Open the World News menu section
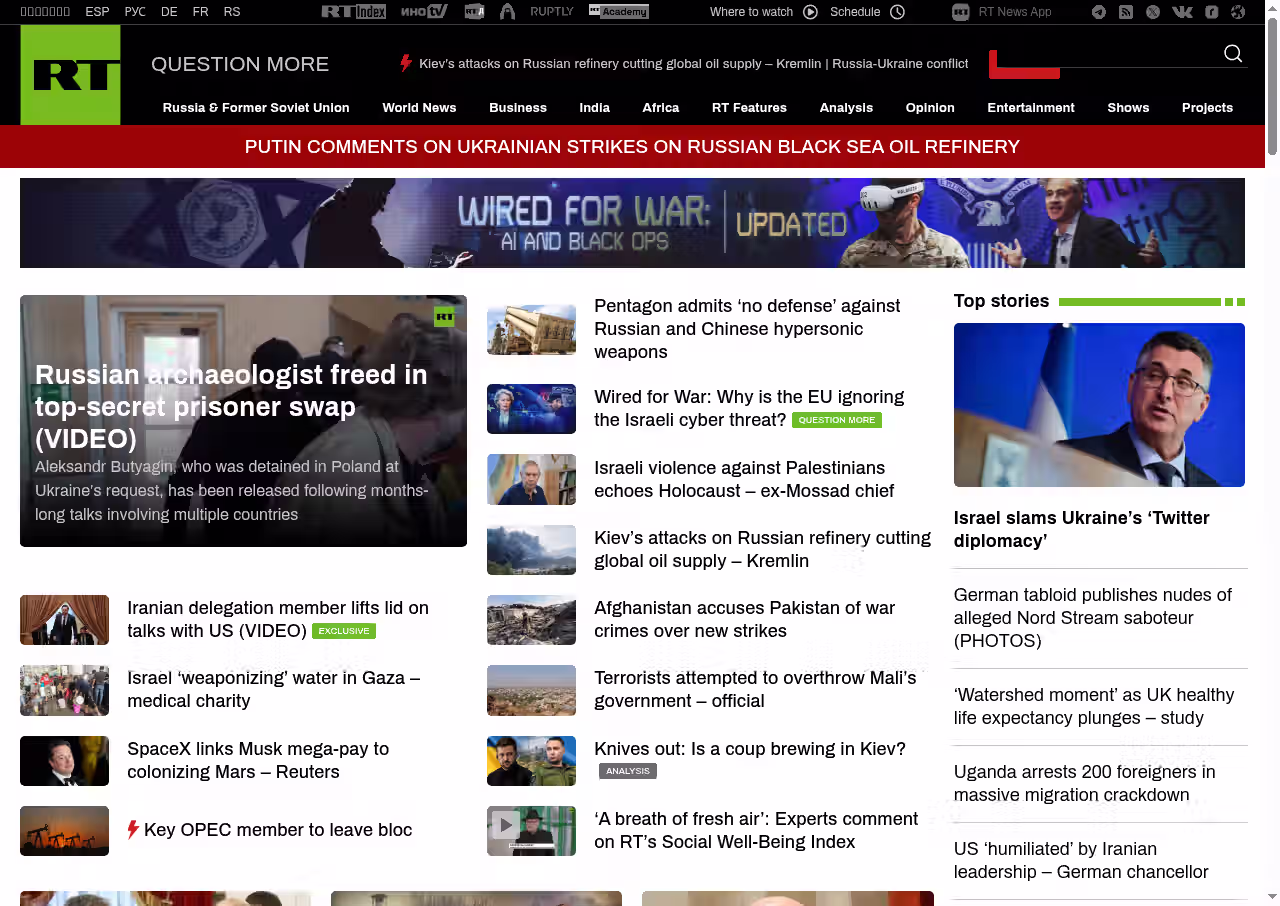The width and height of the screenshot is (1280, 906). pyautogui.click(x=419, y=108)
